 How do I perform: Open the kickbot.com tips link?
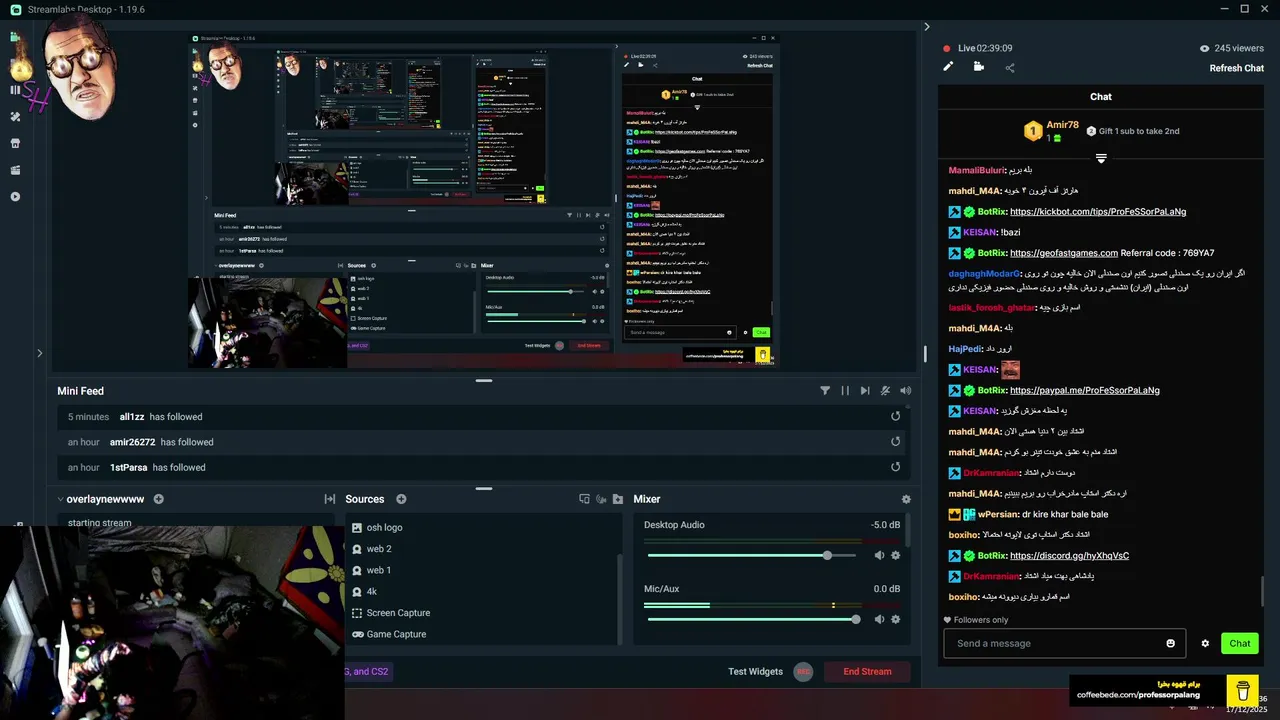(1098, 212)
